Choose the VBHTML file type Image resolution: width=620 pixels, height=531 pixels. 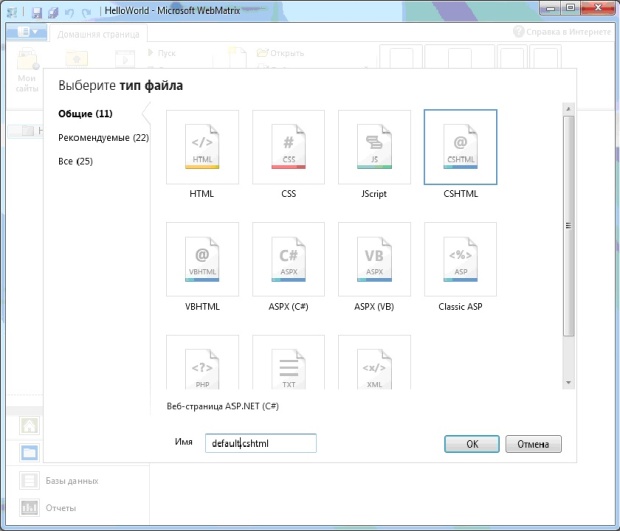coord(202,259)
